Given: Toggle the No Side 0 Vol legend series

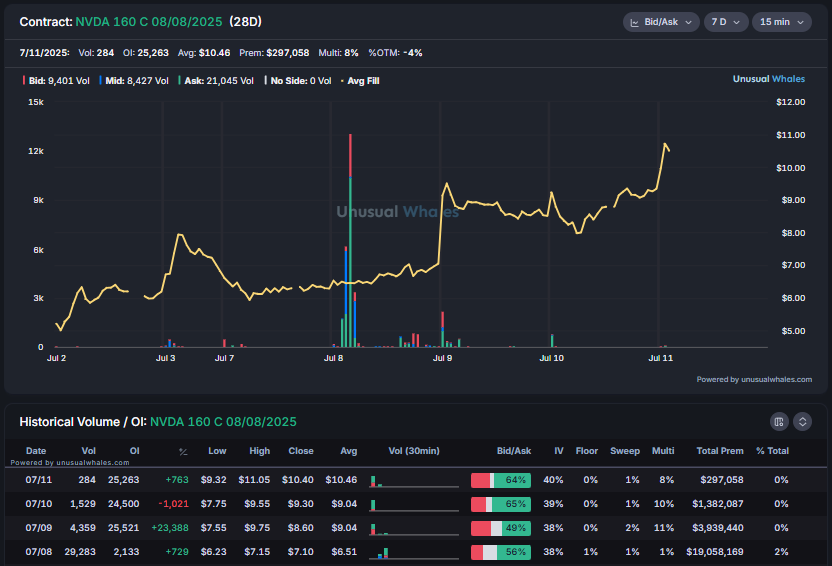Looking at the screenshot, I should click(x=298, y=81).
